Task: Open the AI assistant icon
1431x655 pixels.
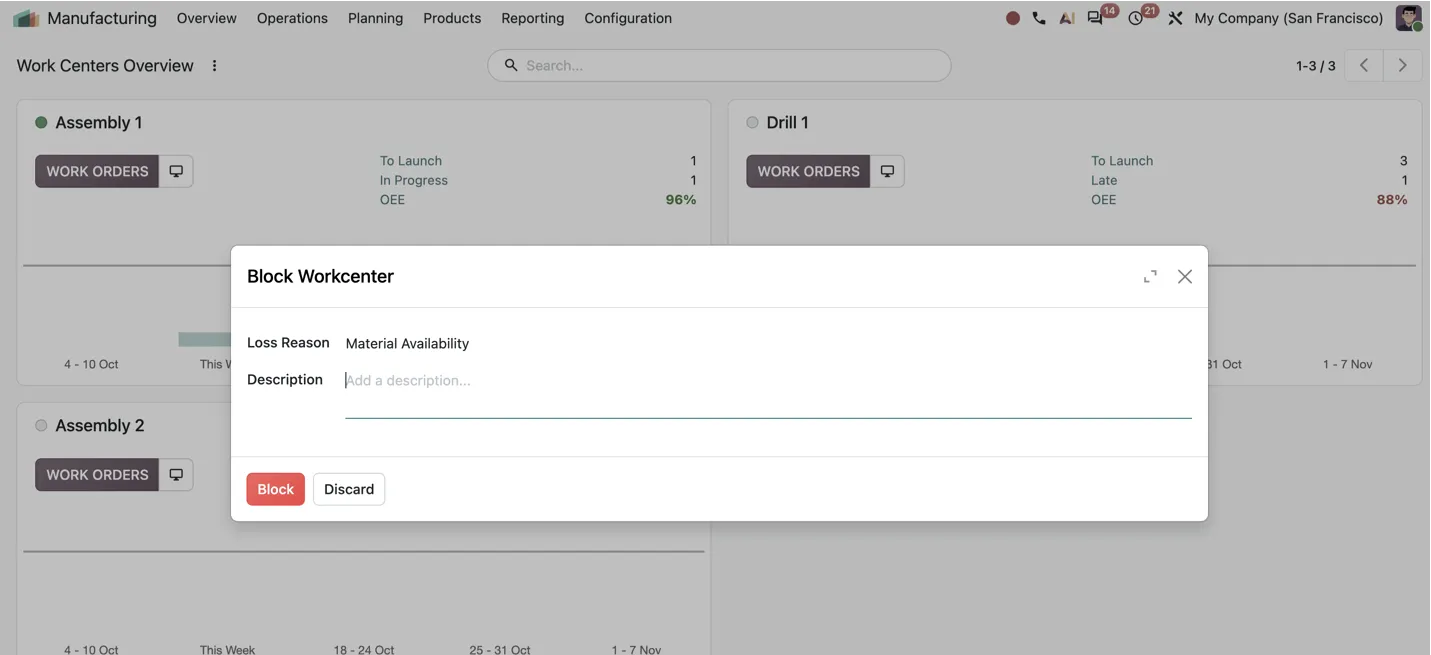Action: point(1067,18)
